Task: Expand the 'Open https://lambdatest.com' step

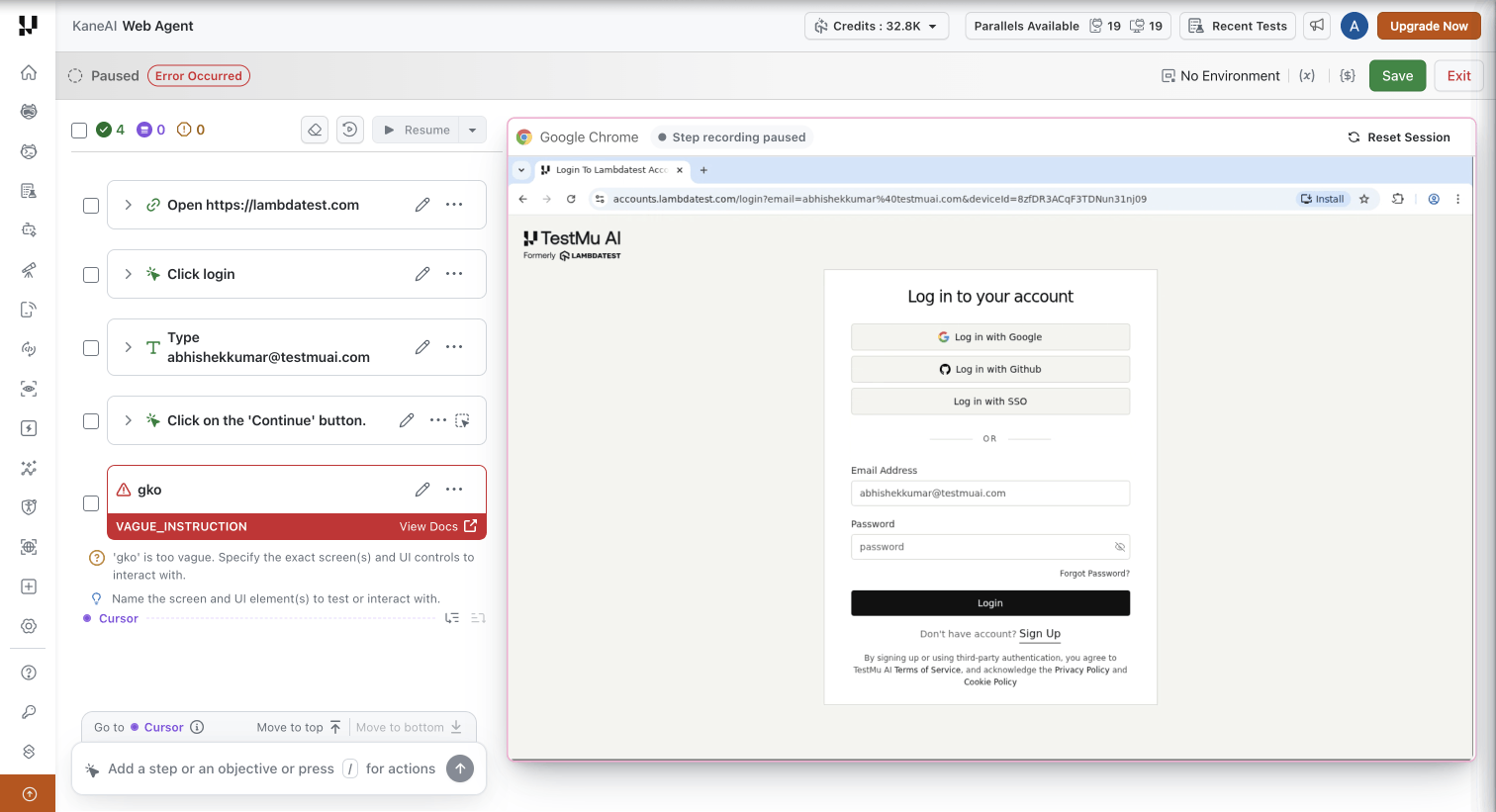Action: [x=128, y=205]
